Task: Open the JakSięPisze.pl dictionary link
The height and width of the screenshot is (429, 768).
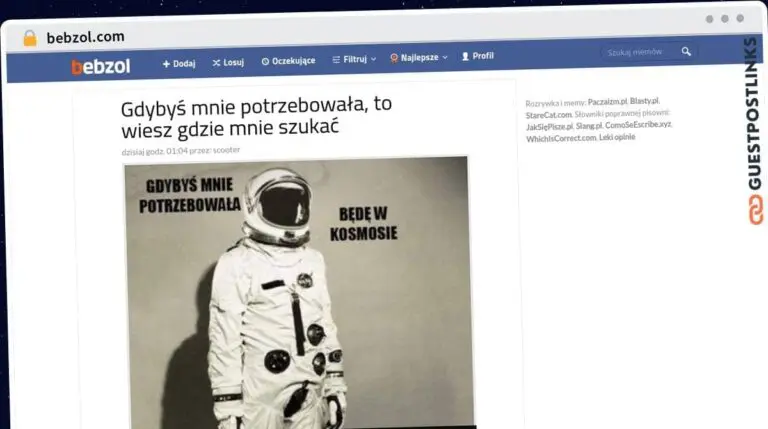Action: pyautogui.click(x=549, y=127)
